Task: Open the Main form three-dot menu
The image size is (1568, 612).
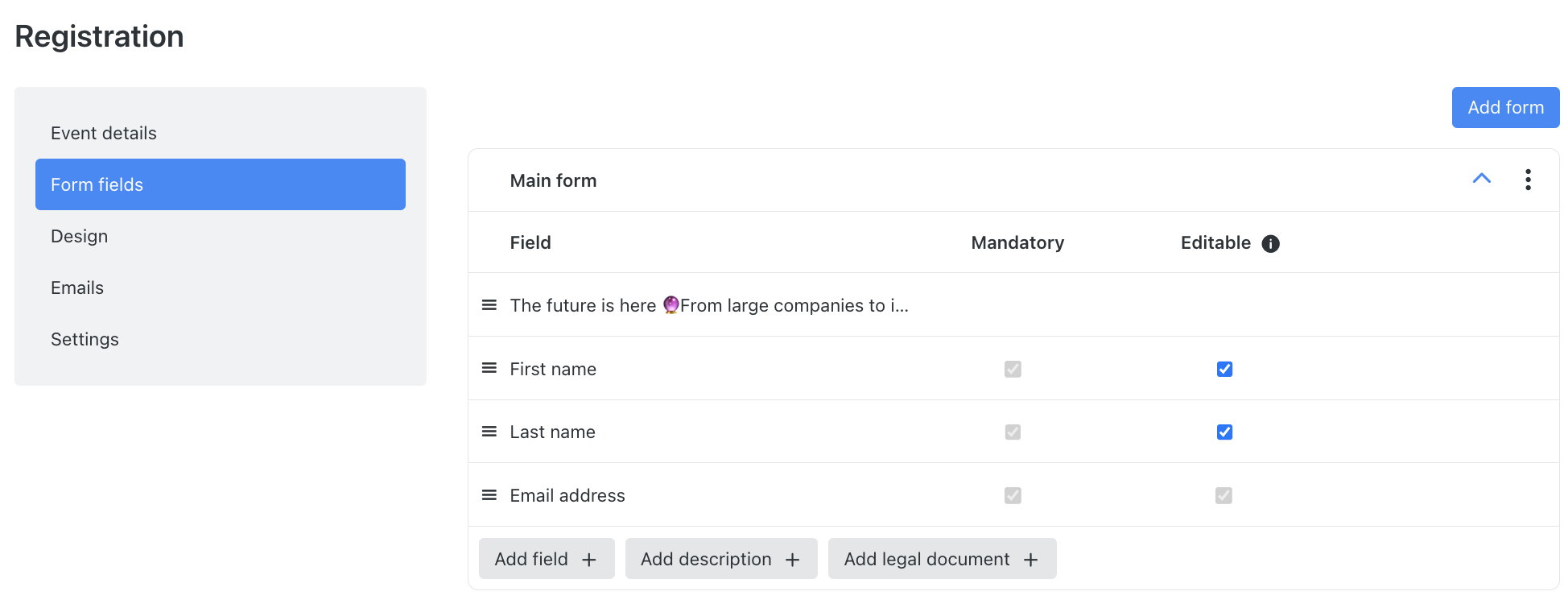Action: (x=1527, y=180)
